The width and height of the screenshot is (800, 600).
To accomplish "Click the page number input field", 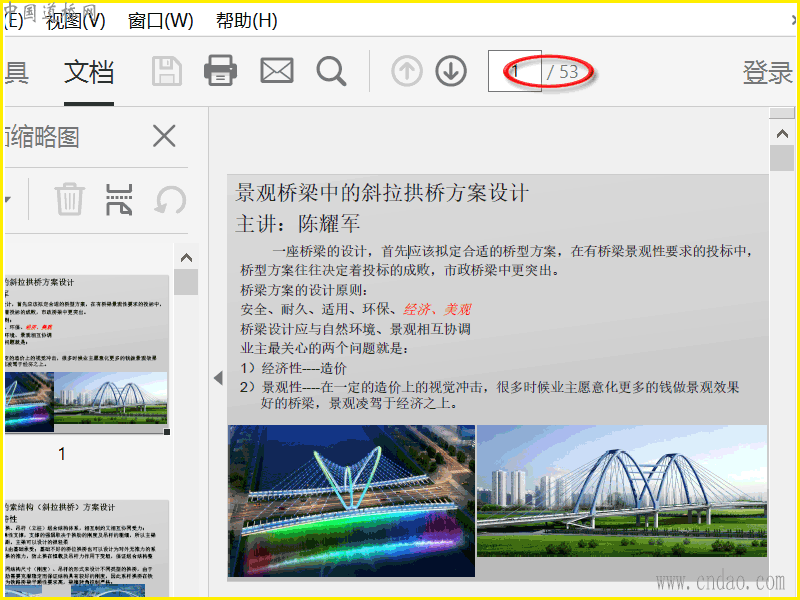I will tap(514, 71).
